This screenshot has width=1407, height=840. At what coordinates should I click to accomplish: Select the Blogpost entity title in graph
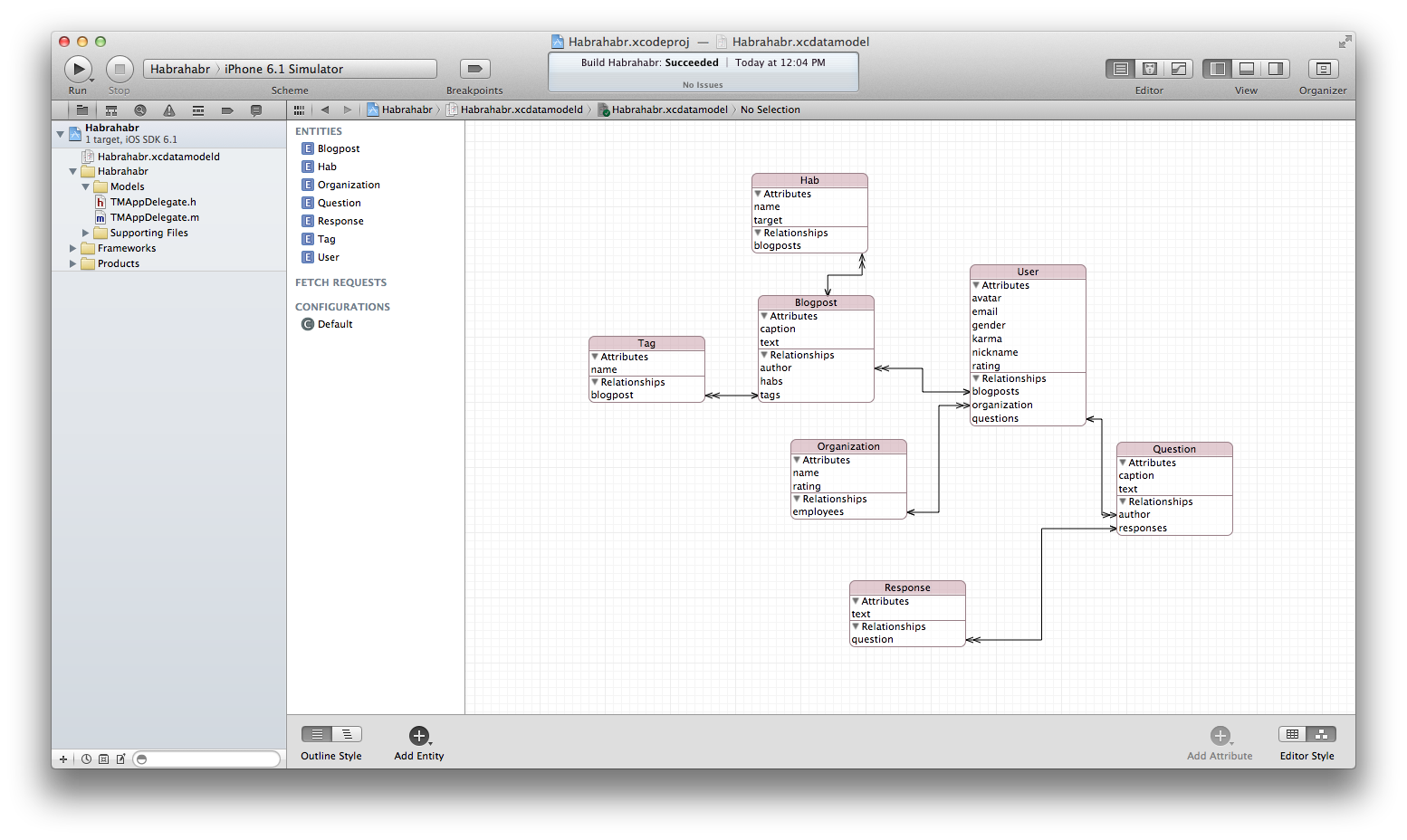tap(816, 302)
